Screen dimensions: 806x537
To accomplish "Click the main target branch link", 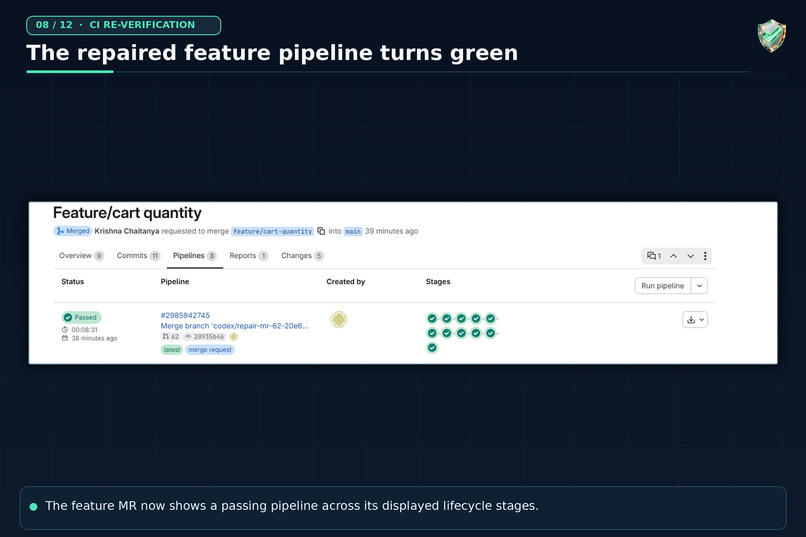I will click(x=353, y=231).
